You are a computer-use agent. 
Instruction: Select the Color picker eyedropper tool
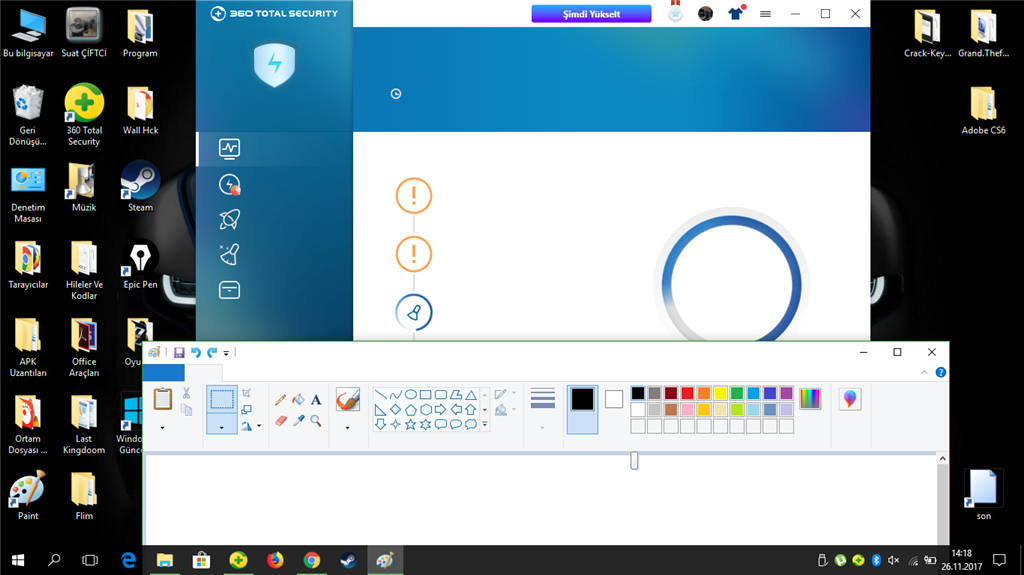click(x=298, y=421)
